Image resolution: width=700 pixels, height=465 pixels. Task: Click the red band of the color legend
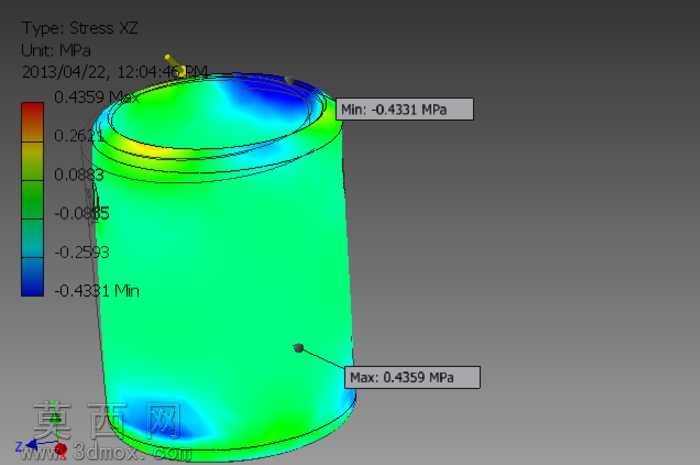click(x=33, y=122)
